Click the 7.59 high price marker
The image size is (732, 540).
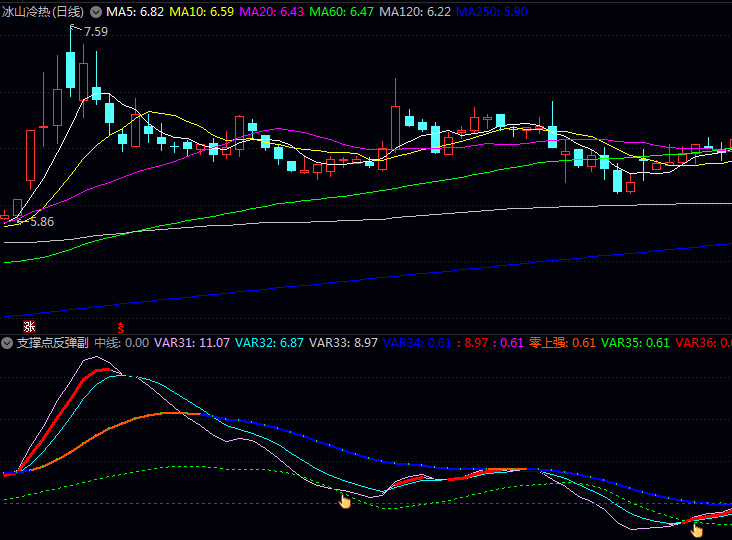click(x=95, y=32)
